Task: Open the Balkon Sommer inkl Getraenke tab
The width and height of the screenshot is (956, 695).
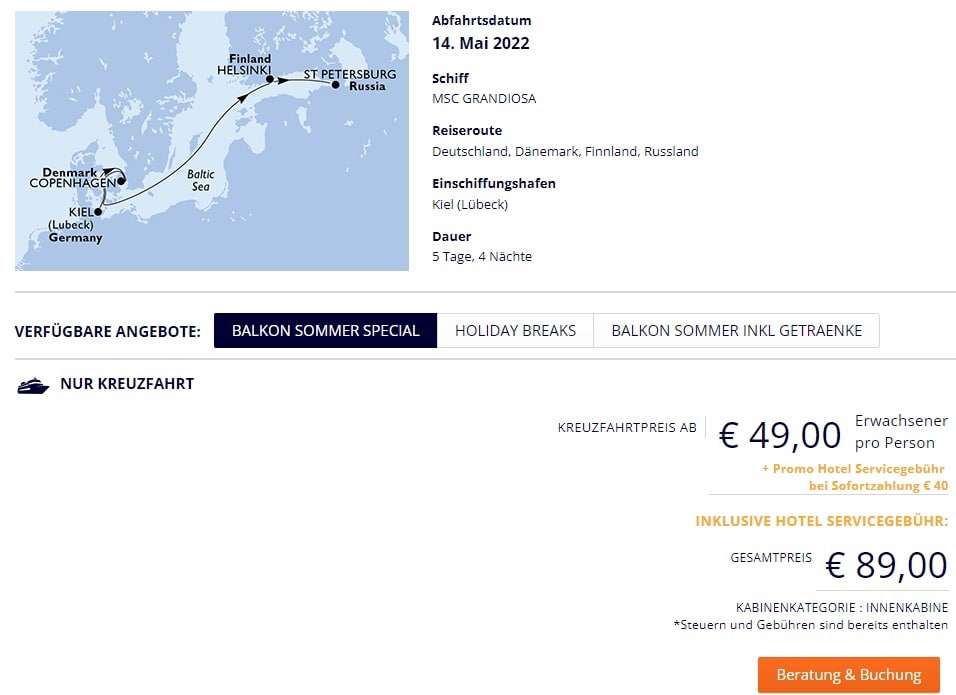Action: pos(736,330)
